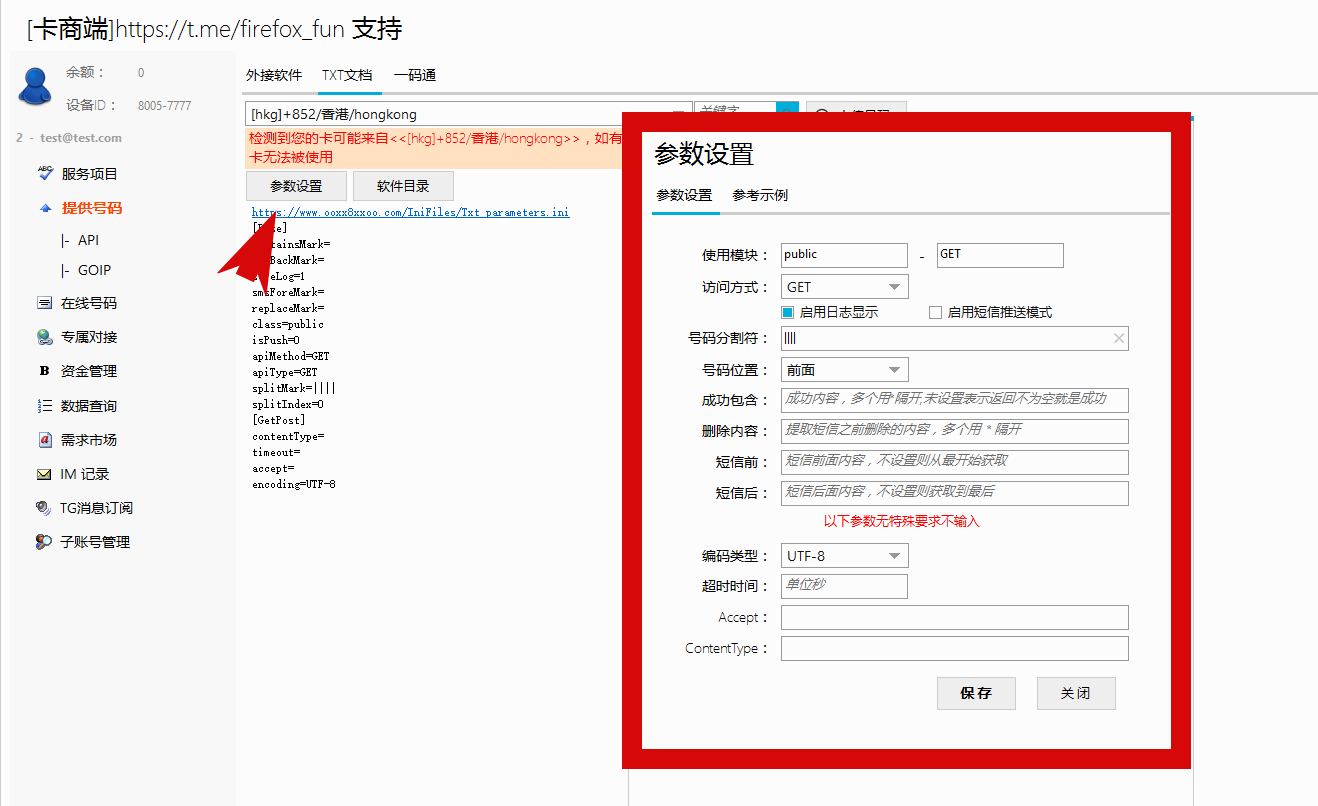Screen dimensions: 1318x806
Task: Enable 启用短信推送模式 checkbox
Action: click(935, 312)
